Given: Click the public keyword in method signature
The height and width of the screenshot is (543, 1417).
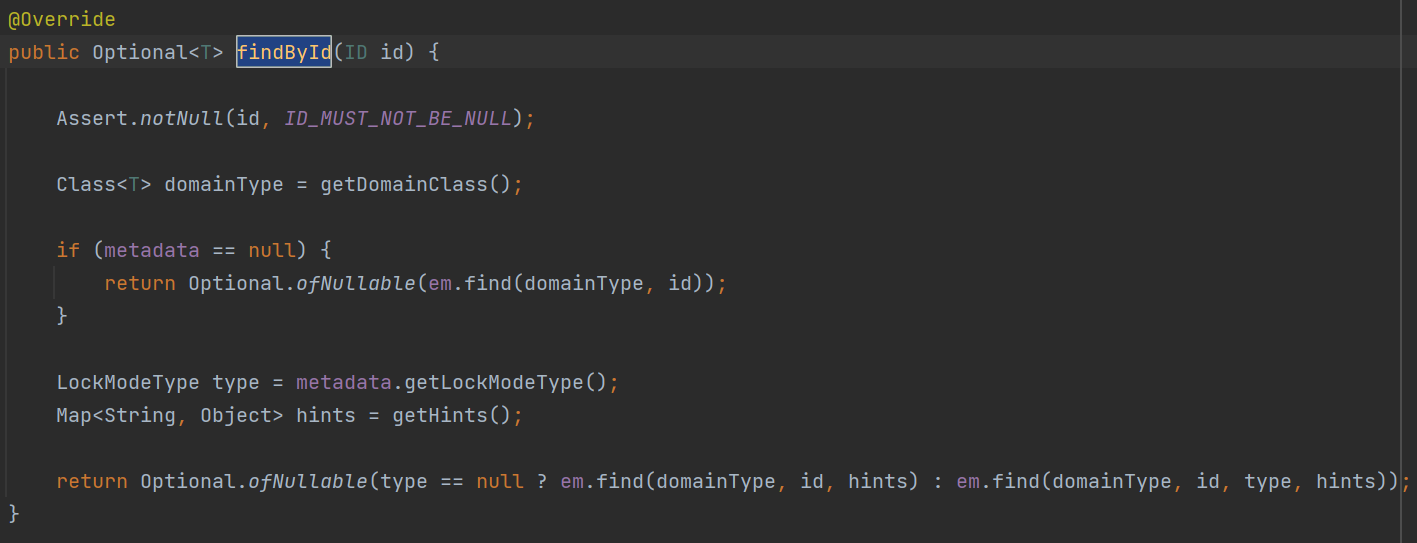Looking at the screenshot, I should coord(44,52).
